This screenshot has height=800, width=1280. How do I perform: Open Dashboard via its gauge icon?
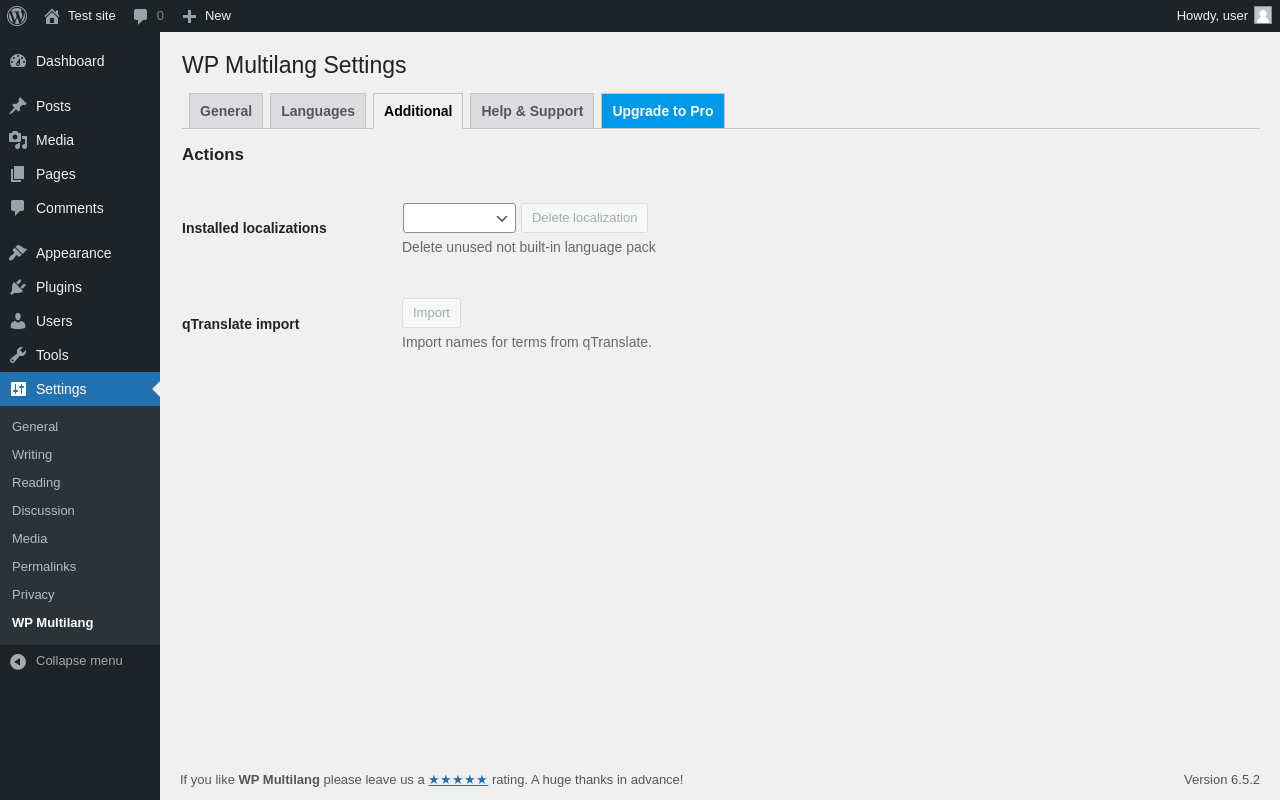[18, 61]
